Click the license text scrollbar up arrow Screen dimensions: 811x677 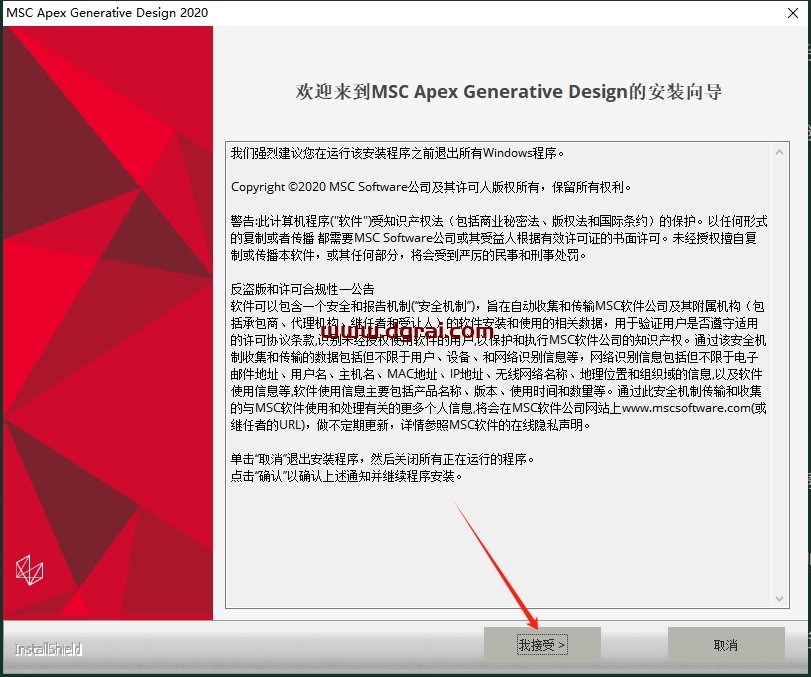click(779, 152)
